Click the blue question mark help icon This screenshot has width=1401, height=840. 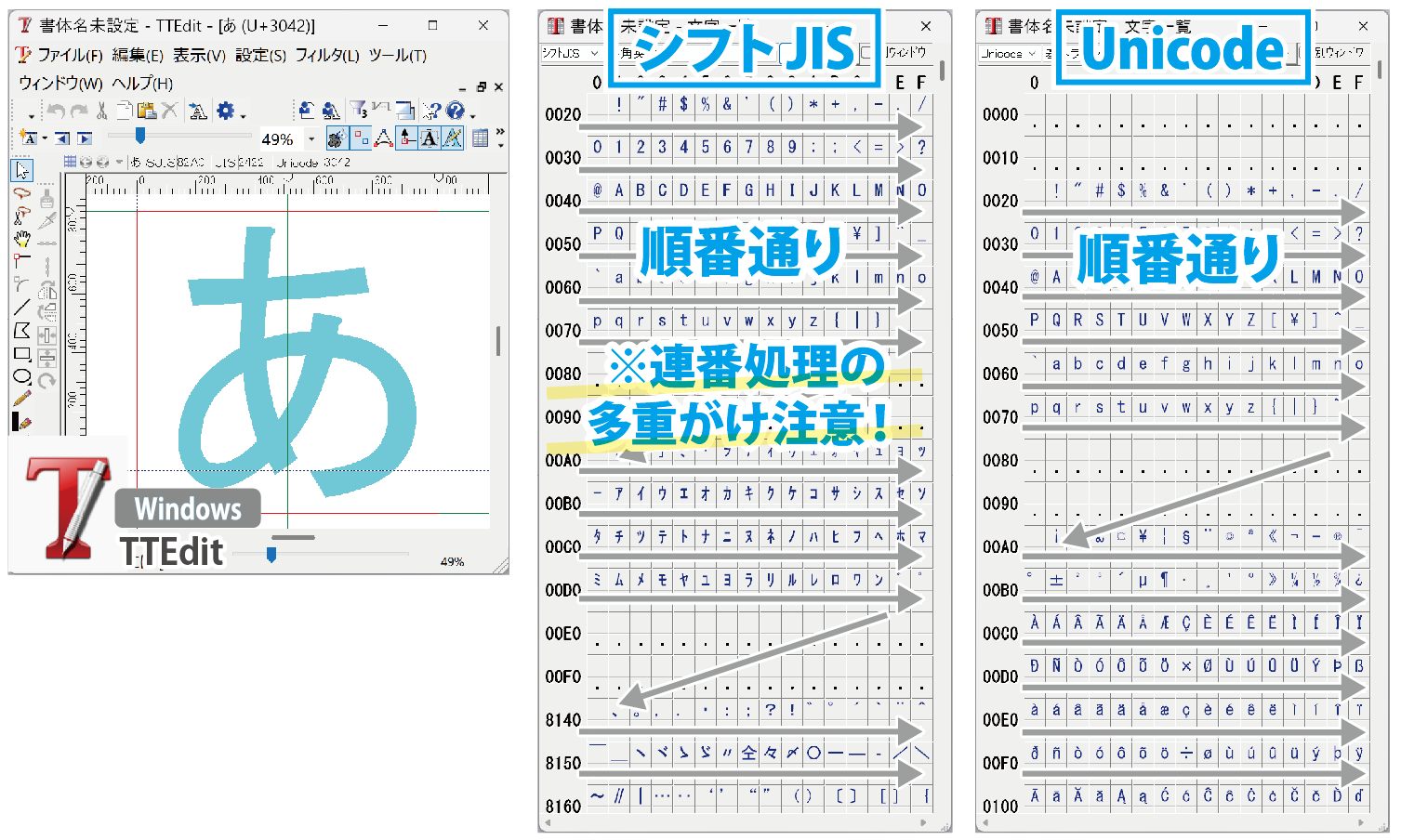click(x=456, y=111)
